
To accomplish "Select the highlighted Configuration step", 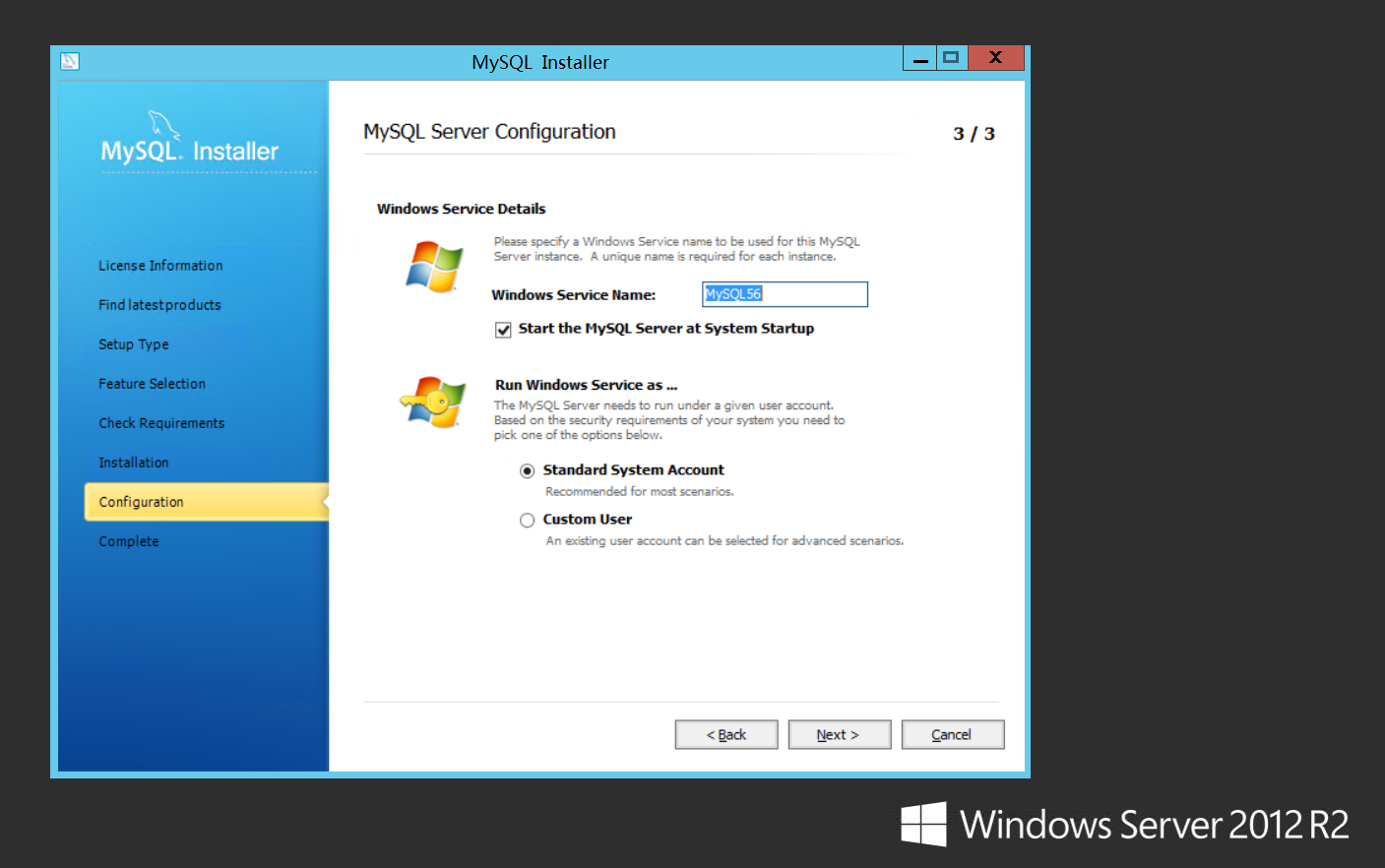I will pos(207,502).
